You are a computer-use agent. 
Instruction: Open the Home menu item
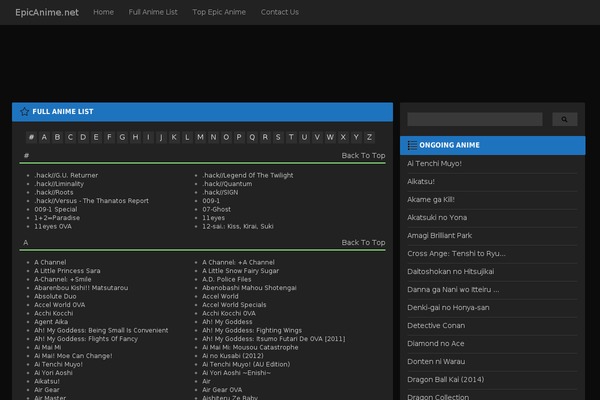(x=103, y=12)
